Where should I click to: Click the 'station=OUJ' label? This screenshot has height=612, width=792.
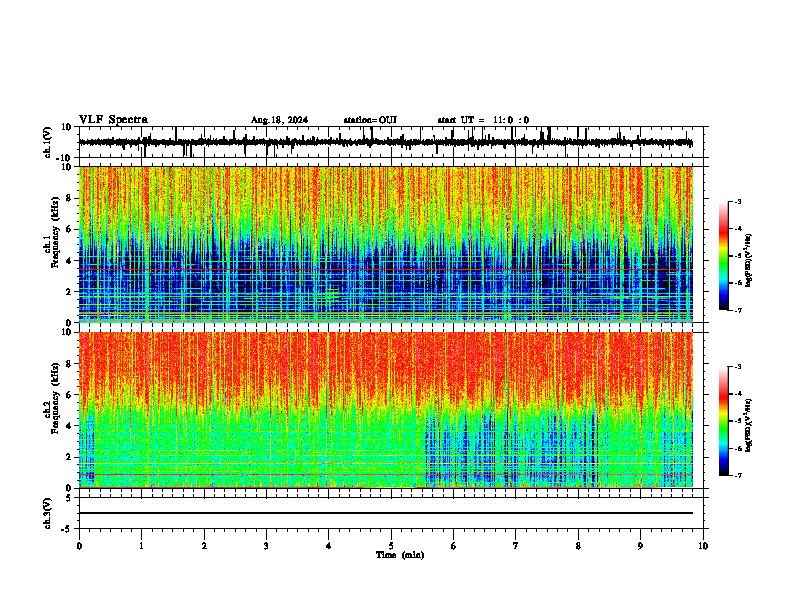coord(370,120)
